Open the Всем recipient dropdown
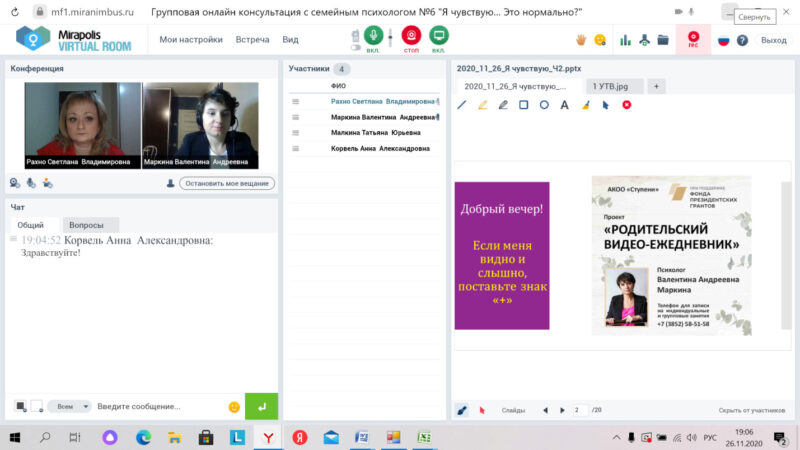This screenshot has height=450, width=800. point(70,407)
